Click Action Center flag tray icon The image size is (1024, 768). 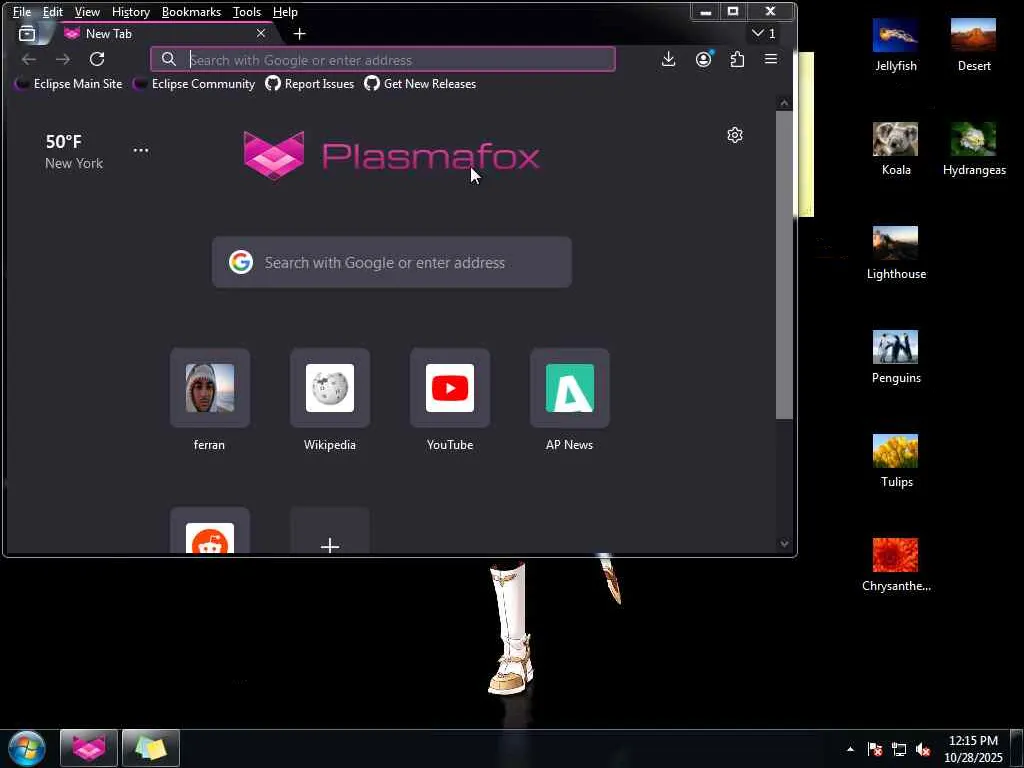[x=874, y=749]
